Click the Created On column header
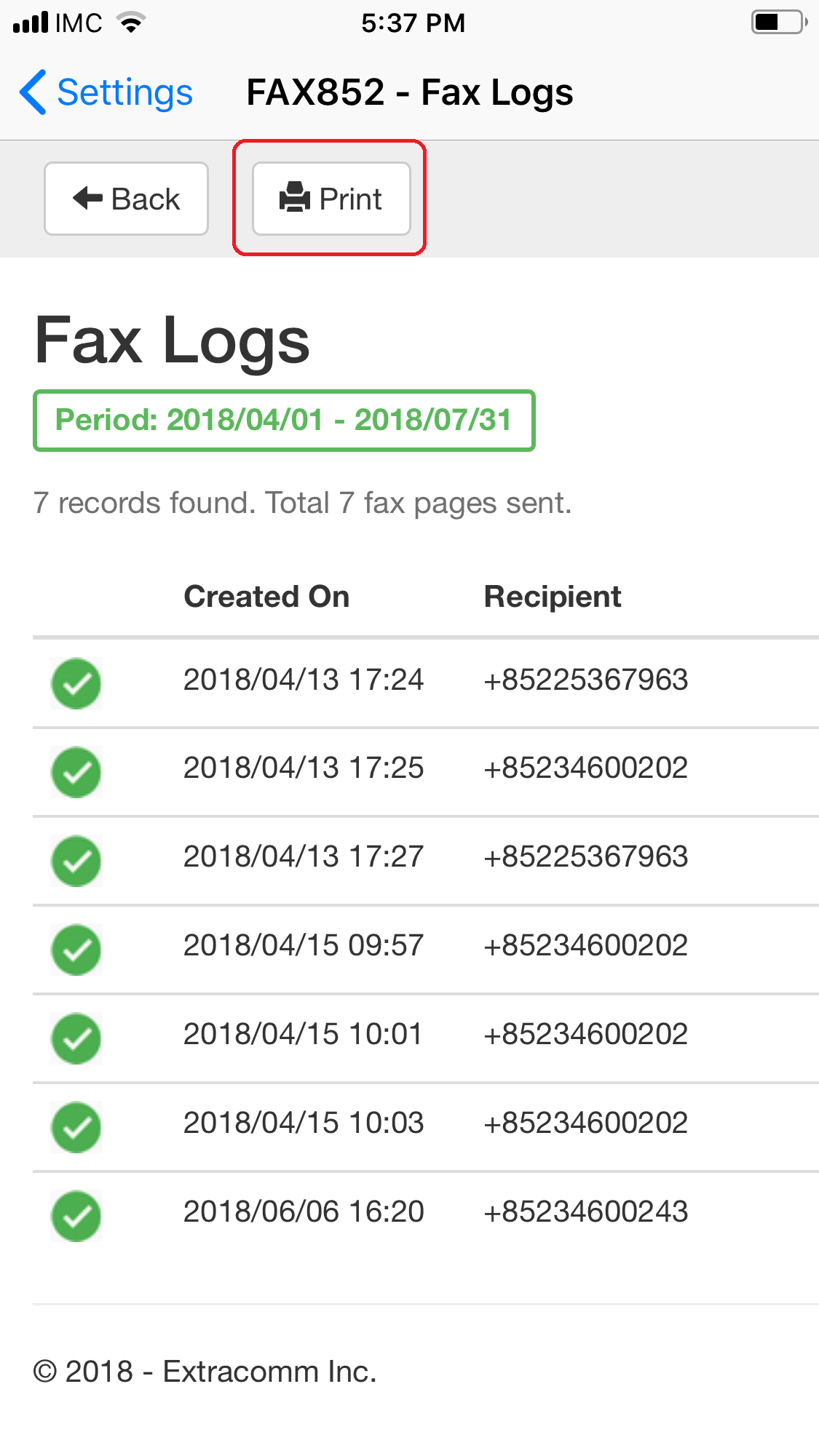Viewport: 819px width, 1456px height. point(266,597)
